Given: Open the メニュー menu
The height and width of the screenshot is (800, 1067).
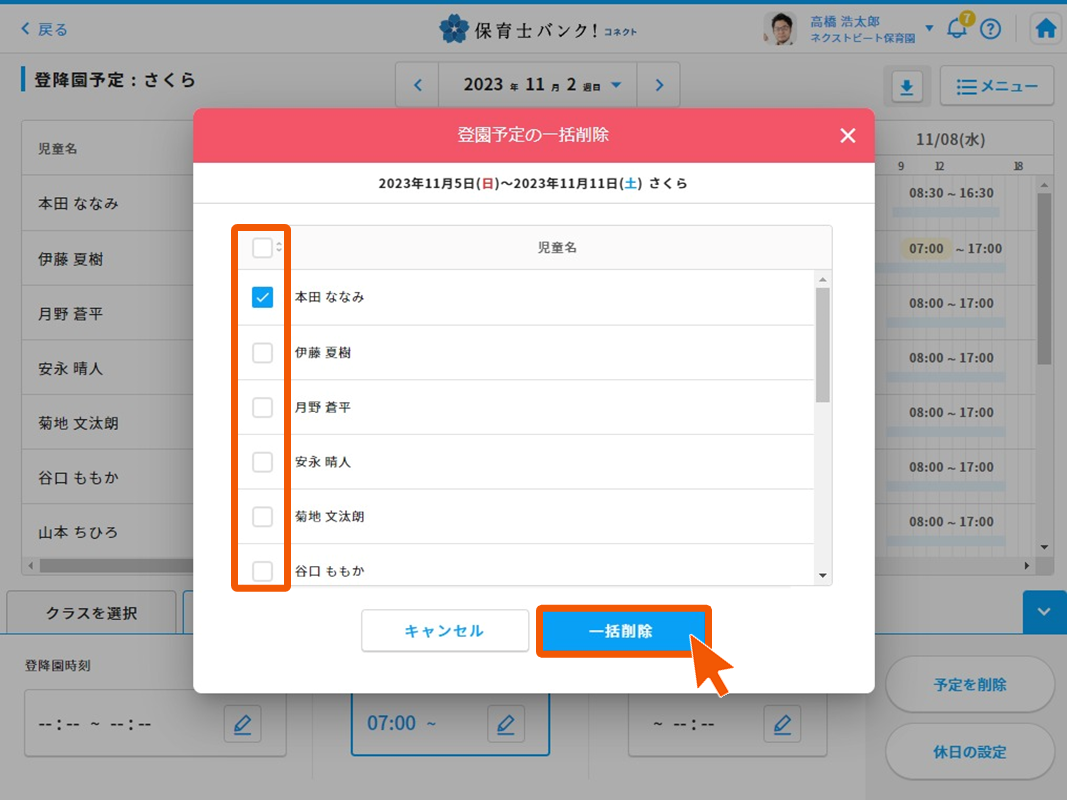Looking at the screenshot, I should pyautogui.click(x=996, y=87).
